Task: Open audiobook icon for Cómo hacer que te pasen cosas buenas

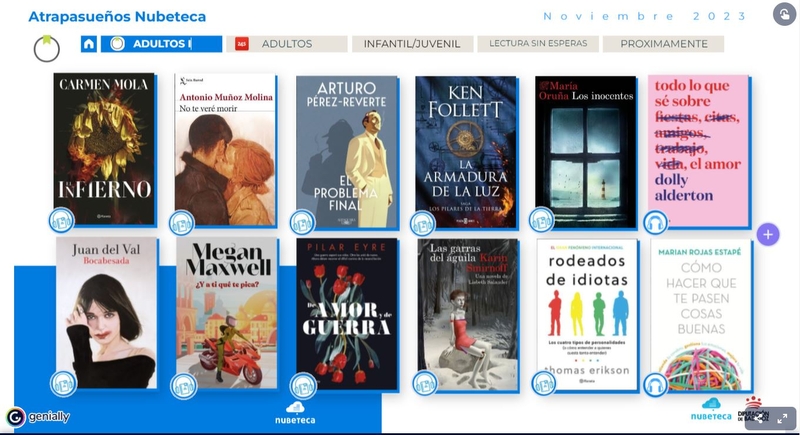Action: (x=656, y=385)
